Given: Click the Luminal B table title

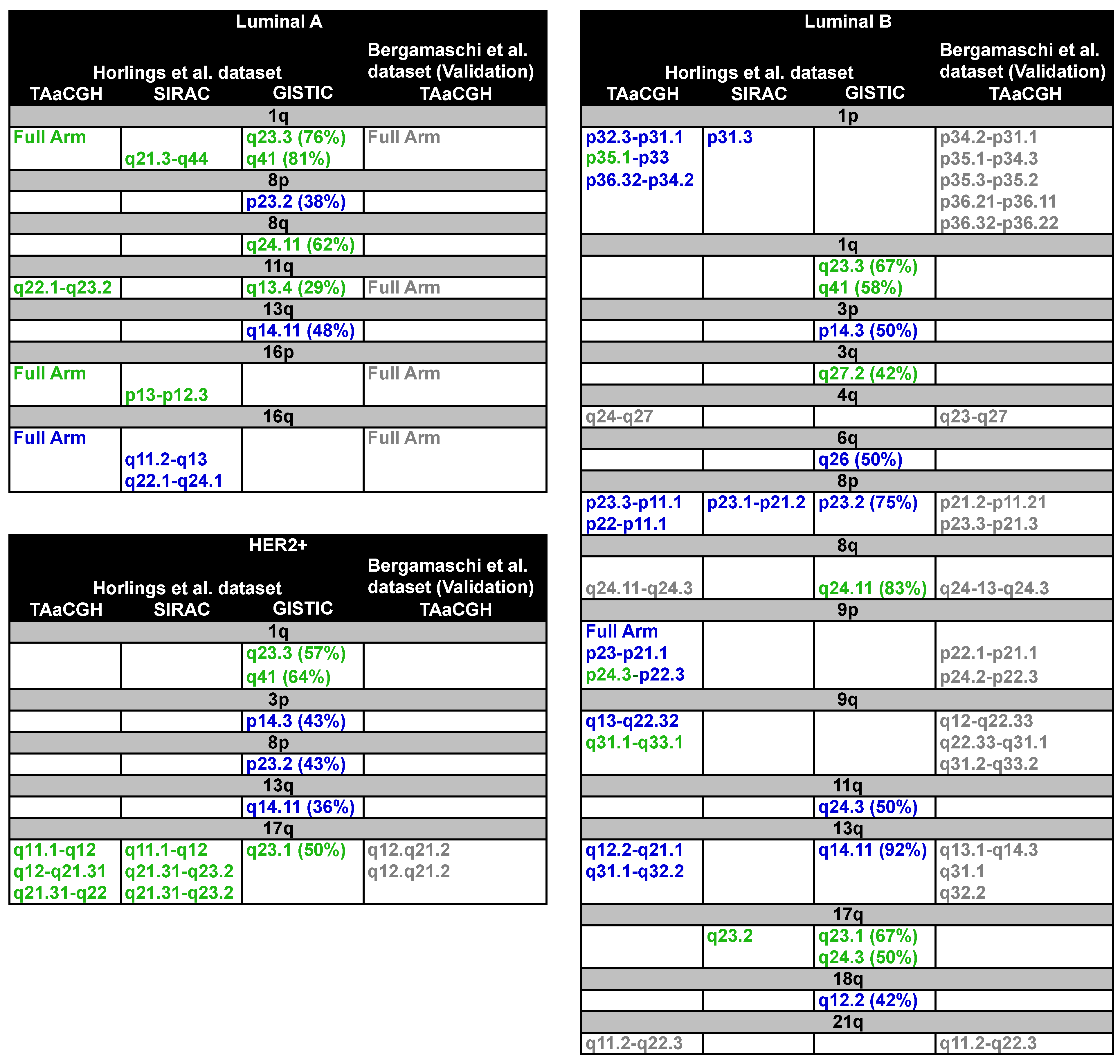Looking at the screenshot, I should [847, 21].
